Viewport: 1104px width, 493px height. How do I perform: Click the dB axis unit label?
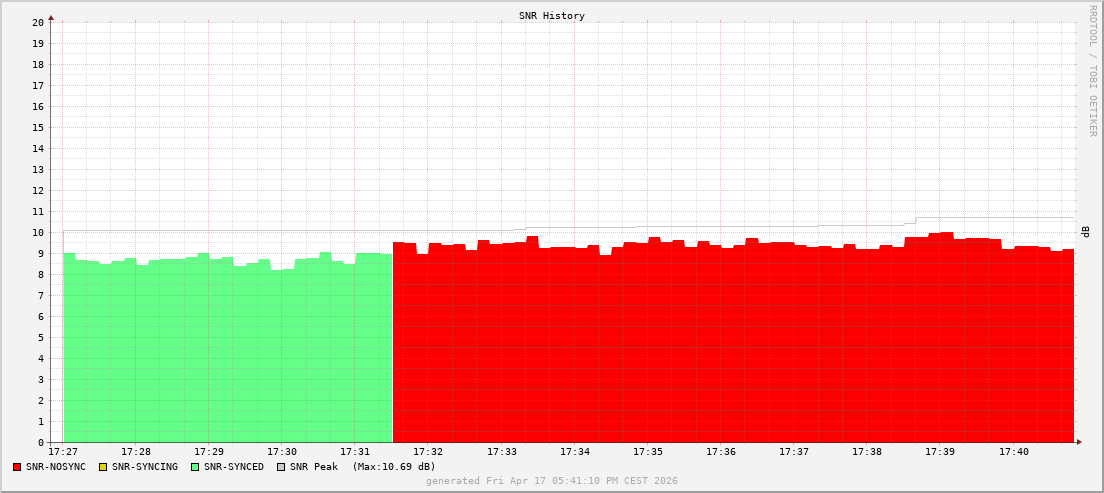click(x=1086, y=232)
